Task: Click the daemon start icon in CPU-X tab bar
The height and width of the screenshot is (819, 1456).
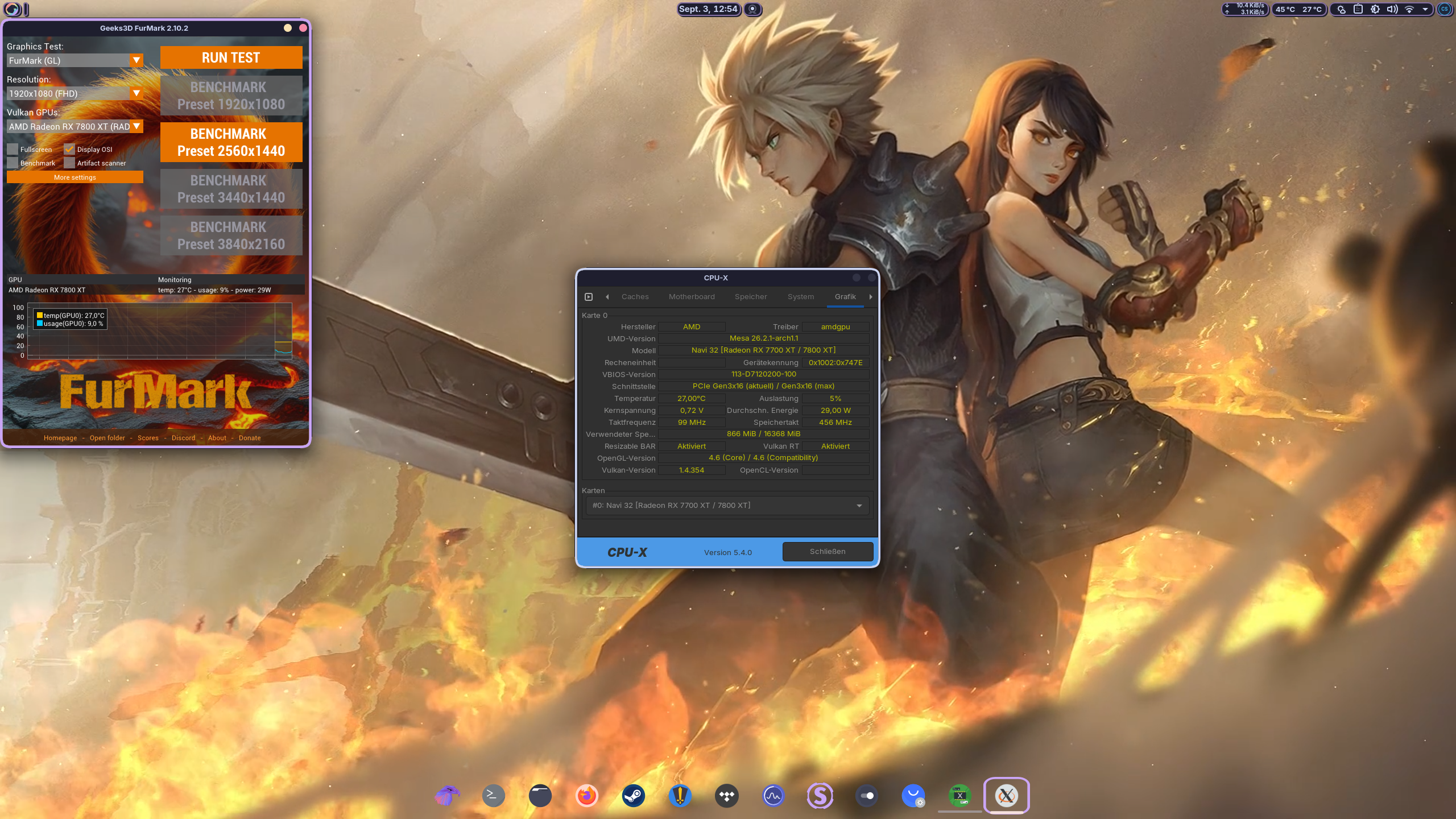Action: coord(589,297)
